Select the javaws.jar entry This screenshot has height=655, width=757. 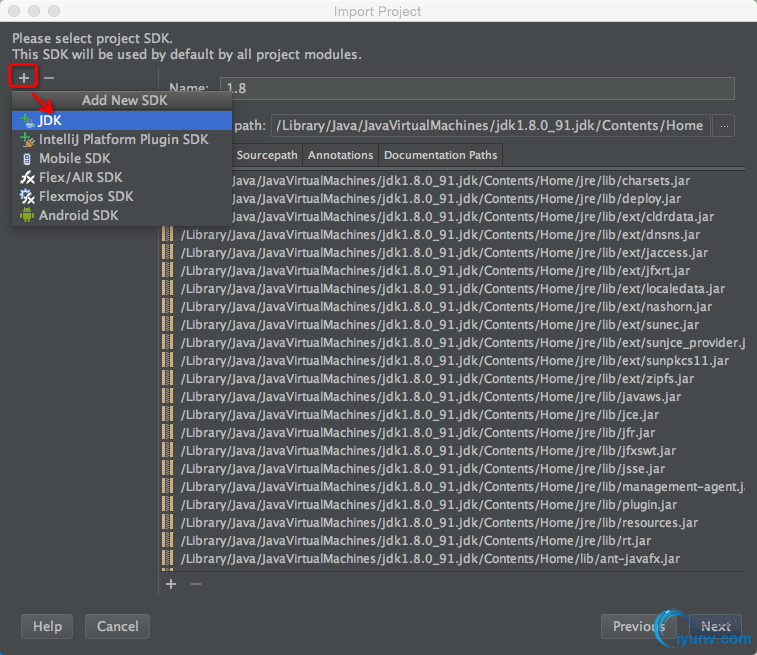tap(454, 397)
